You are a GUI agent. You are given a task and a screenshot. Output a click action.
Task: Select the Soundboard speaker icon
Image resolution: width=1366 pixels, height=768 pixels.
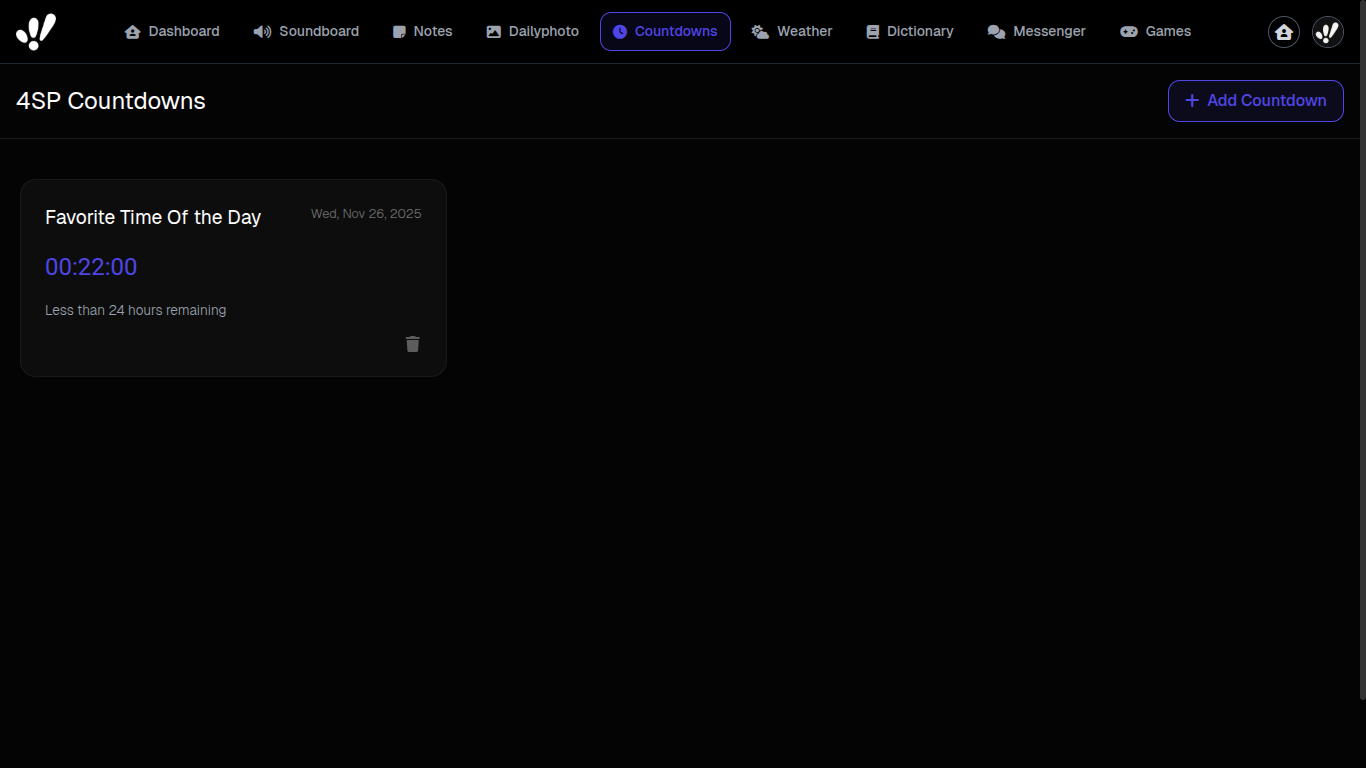click(x=262, y=31)
